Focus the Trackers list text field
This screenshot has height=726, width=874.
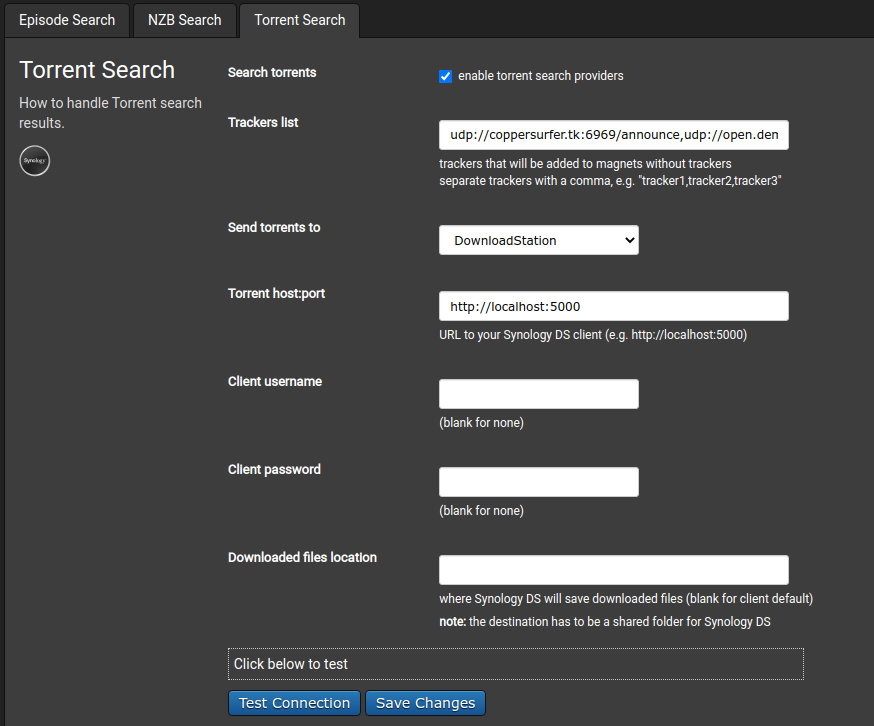click(613, 135)
